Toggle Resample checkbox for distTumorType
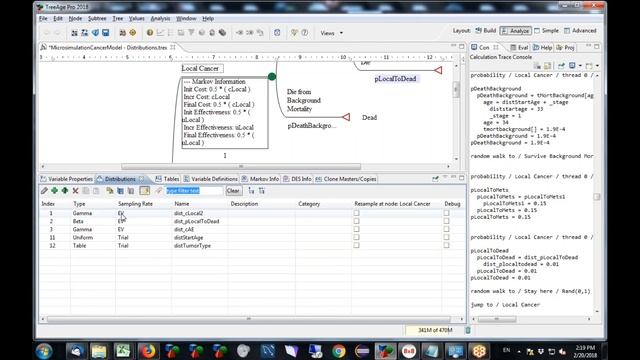The height and width of the screenshot is (360, 640). point(356,245)
